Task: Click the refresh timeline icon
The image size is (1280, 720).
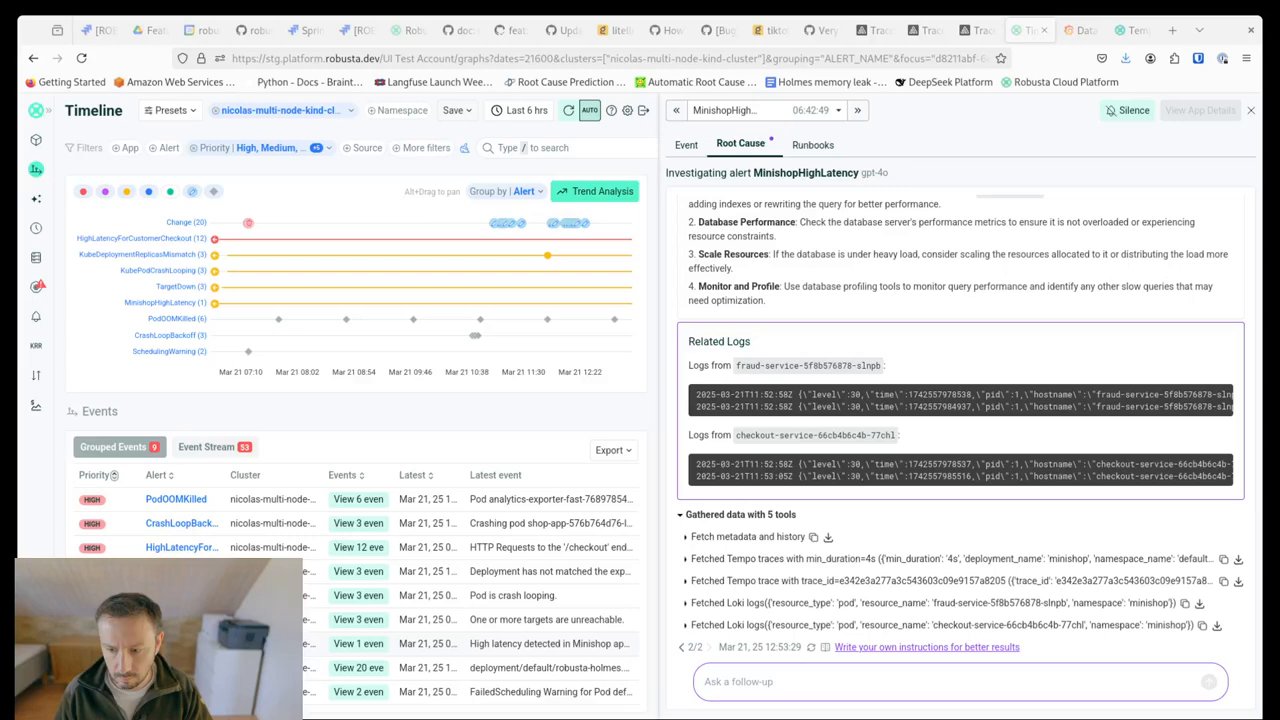Action: pos(569,110)
